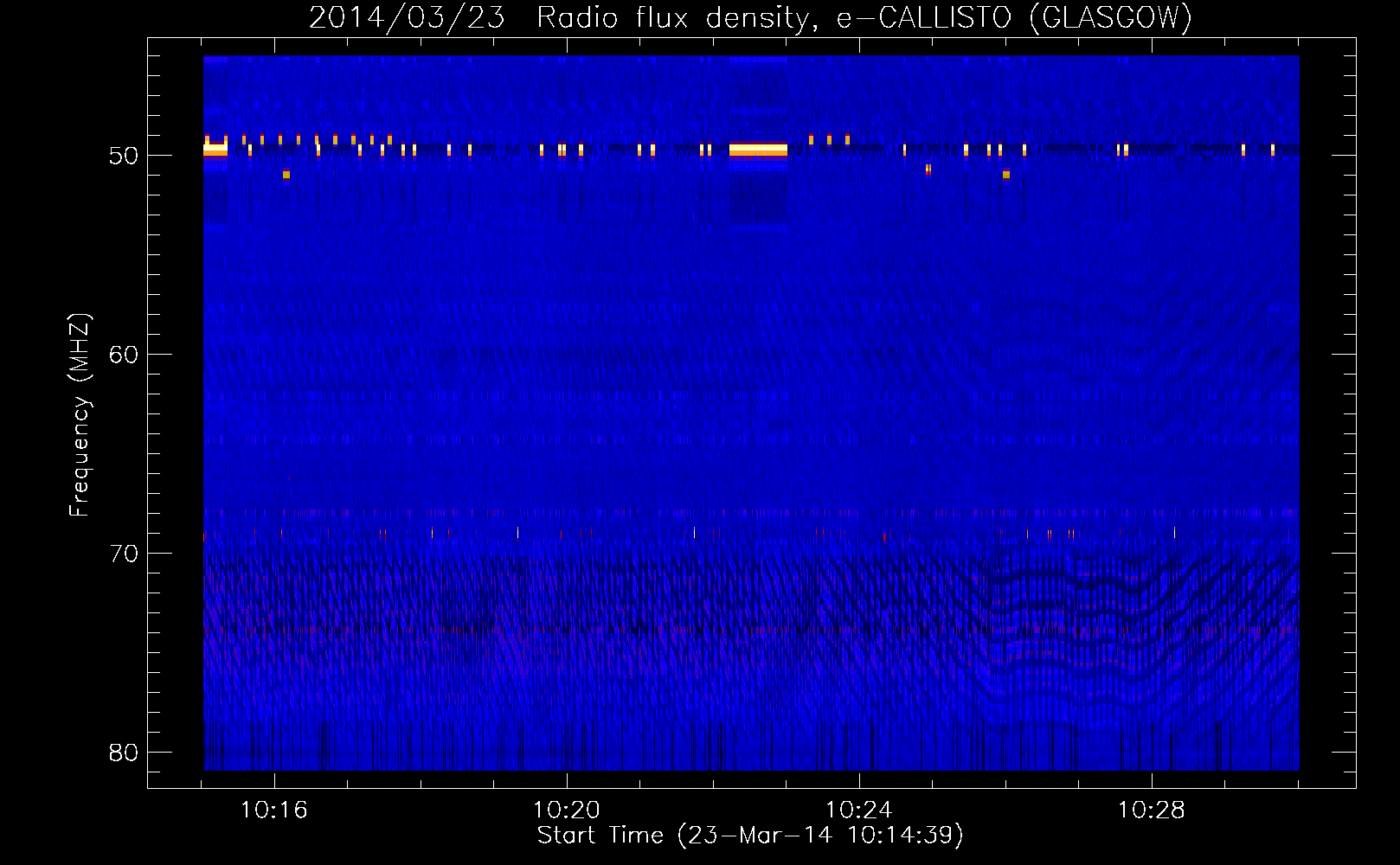The image size is (1400, 865).
Task: Click the long bright 50 MHz burst near 10:22
Action: [758, 151]
